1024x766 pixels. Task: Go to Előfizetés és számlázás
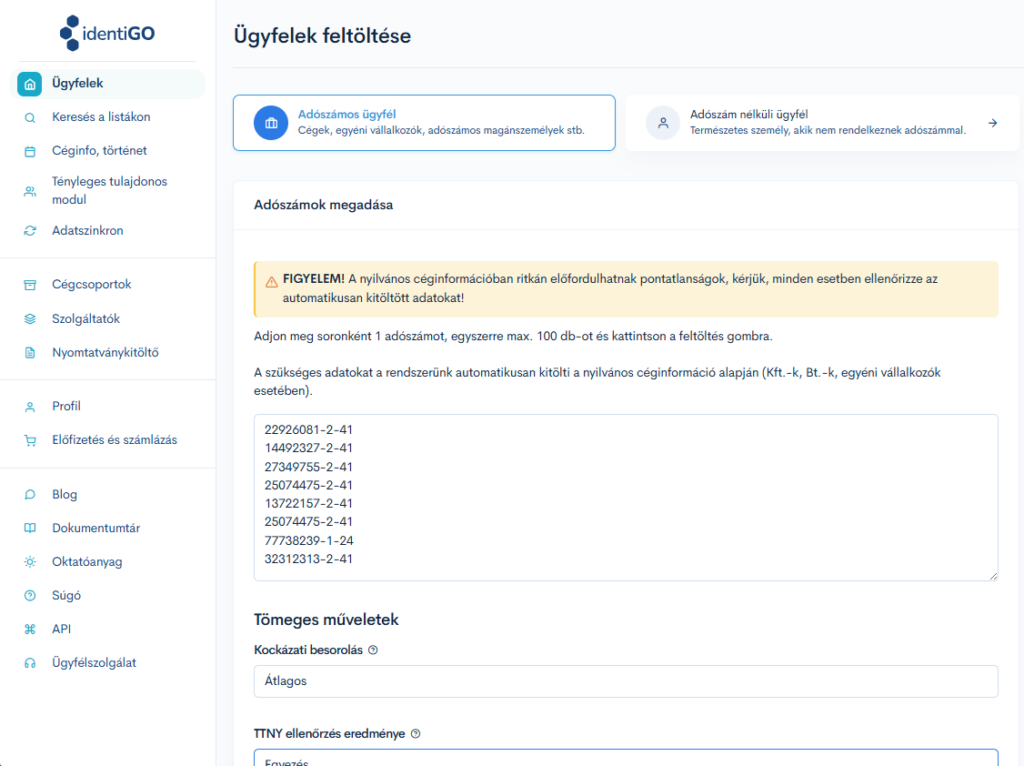click(x=114, y=440)
